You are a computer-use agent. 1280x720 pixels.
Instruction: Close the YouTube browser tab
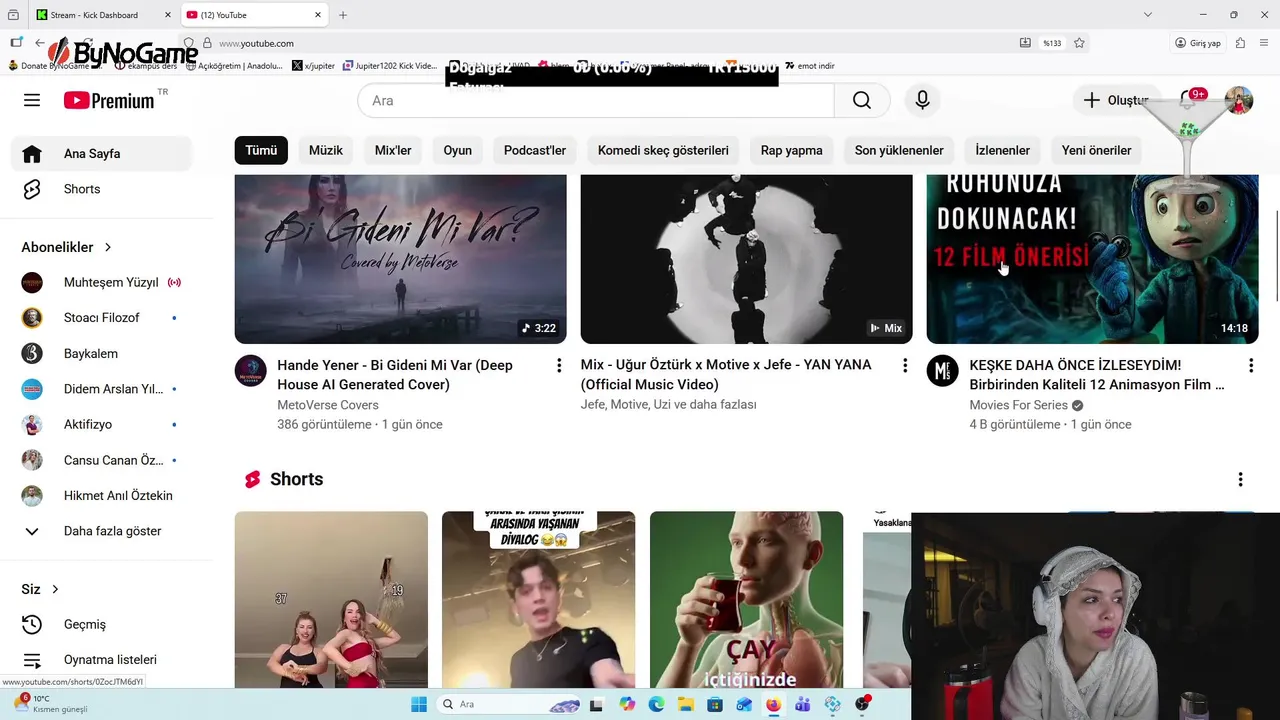click(319, 15)
